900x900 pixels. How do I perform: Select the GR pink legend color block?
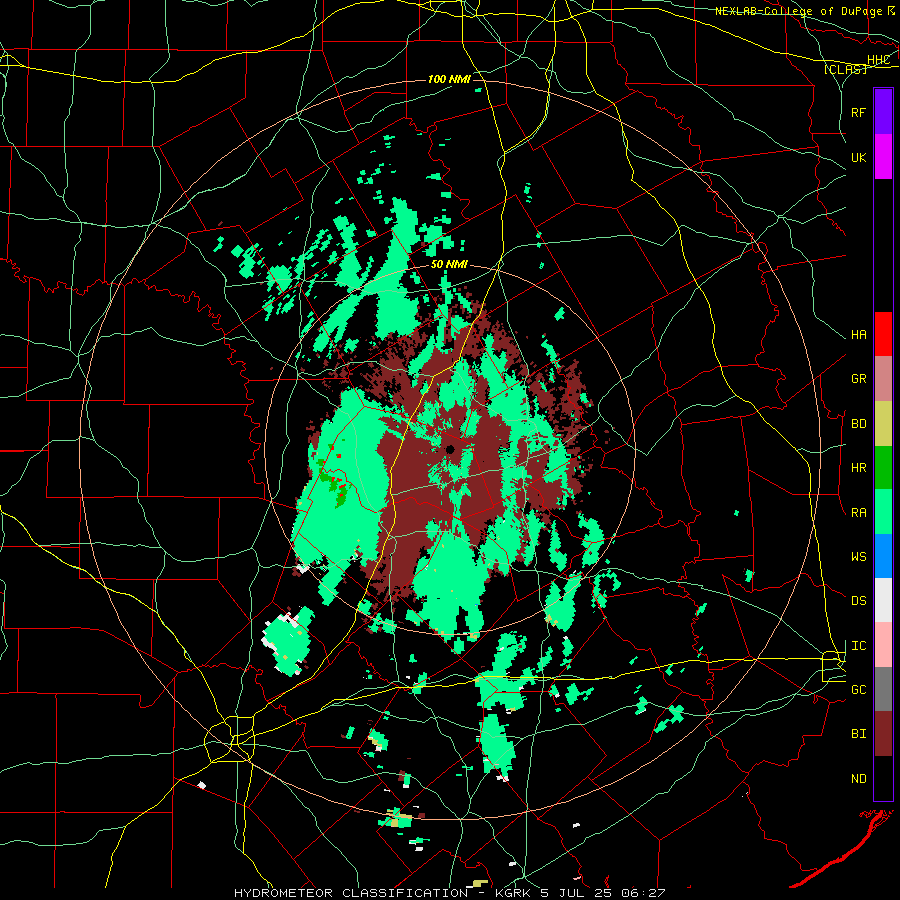(x=883, y=379)
